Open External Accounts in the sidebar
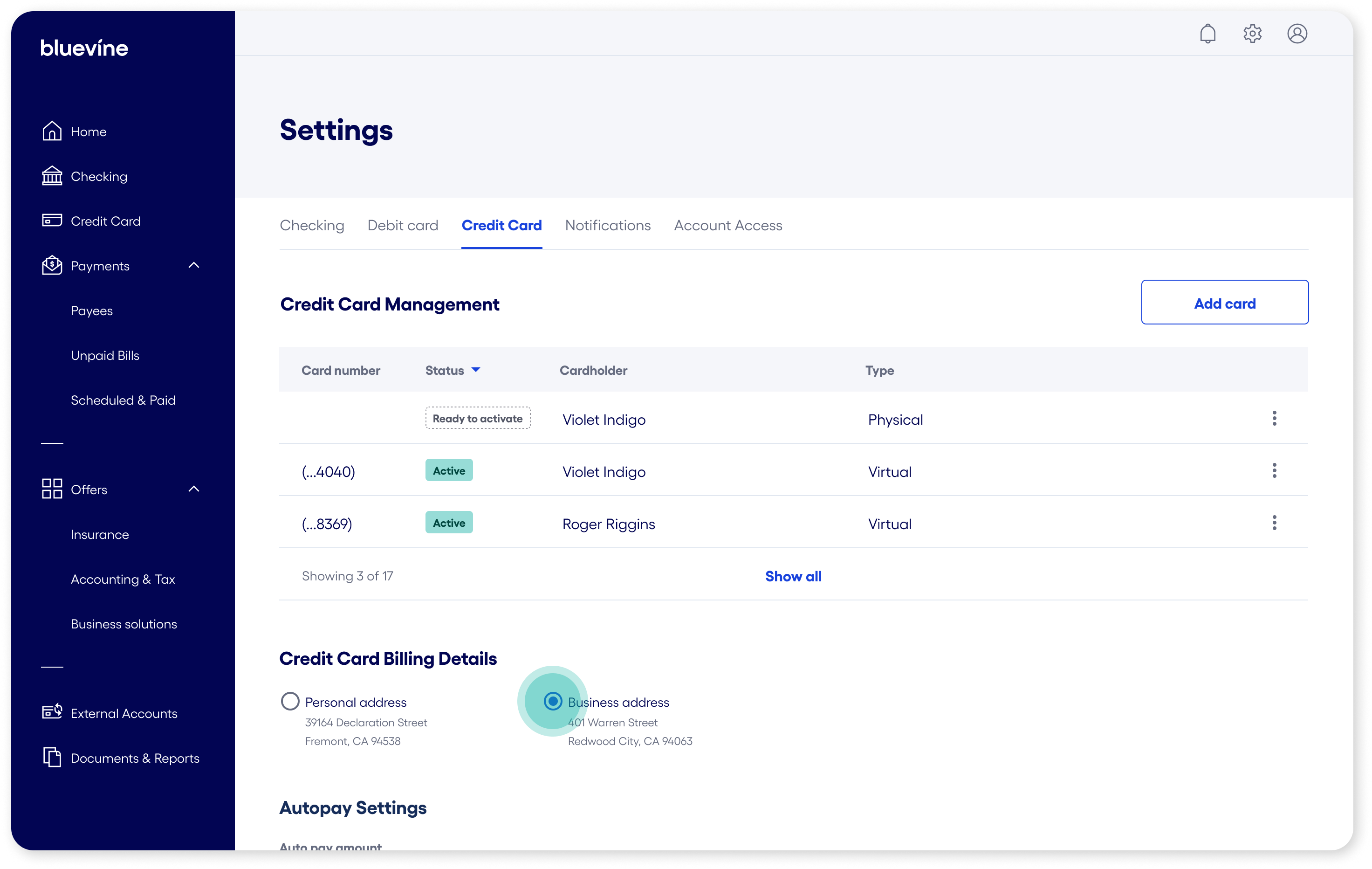This screenshot has height=869, width=1372. tap(124, 713)
